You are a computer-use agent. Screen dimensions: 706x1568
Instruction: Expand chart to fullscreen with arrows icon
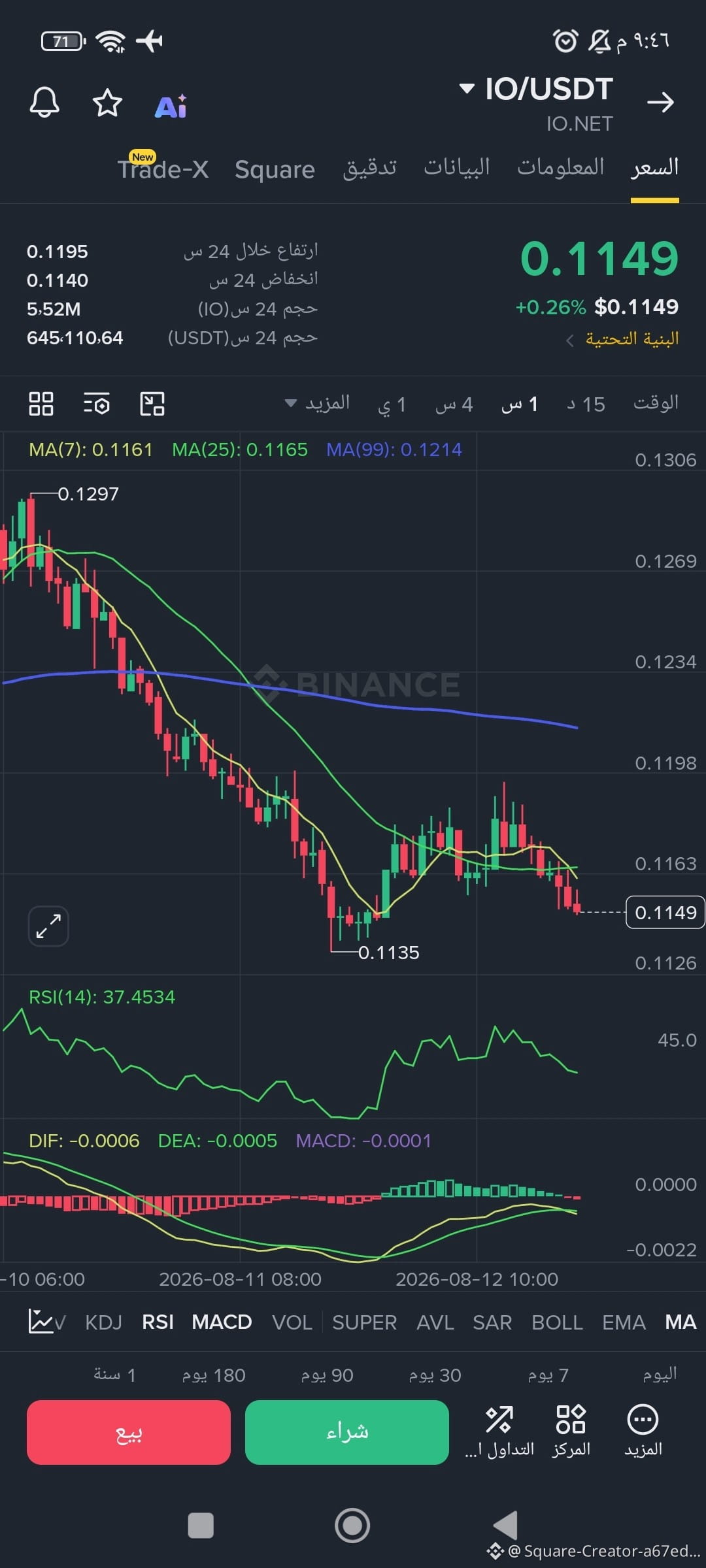click(x=48, y=926)
